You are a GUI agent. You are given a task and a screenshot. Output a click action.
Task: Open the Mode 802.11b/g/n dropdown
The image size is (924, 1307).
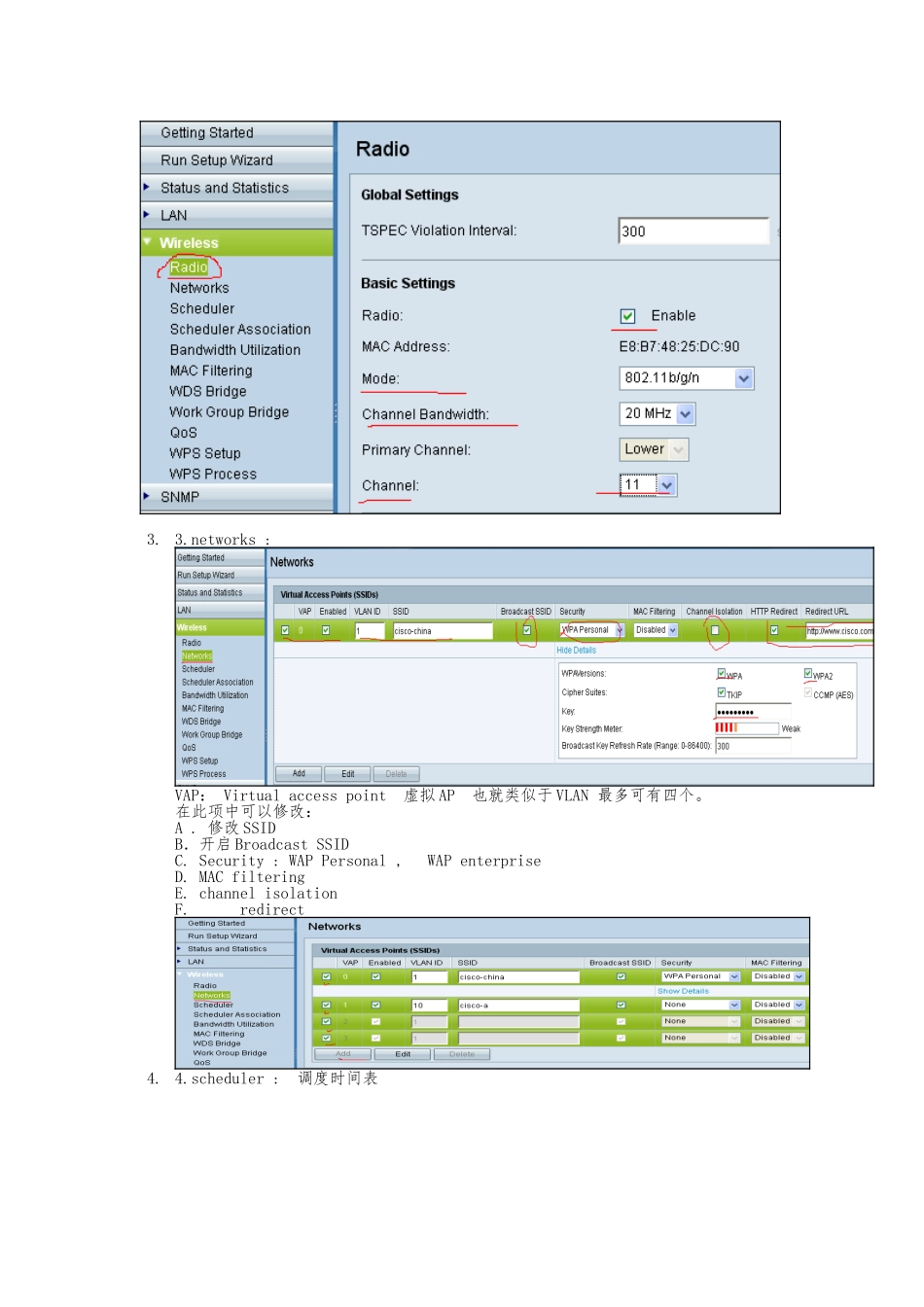click(687, 378)
